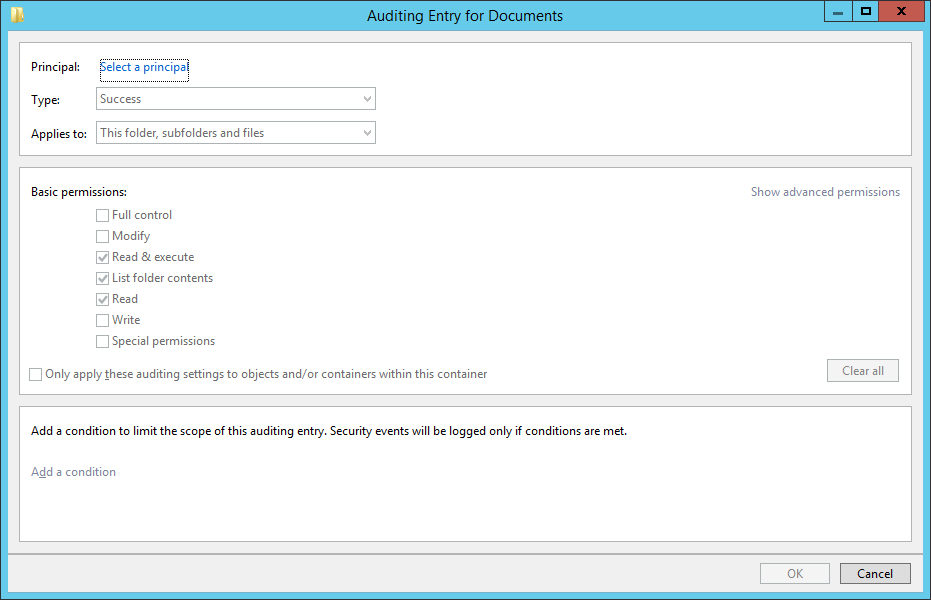This screenshot has height=600, width=931.
Task: Click Show advanced permissions link
Action: 825,192
